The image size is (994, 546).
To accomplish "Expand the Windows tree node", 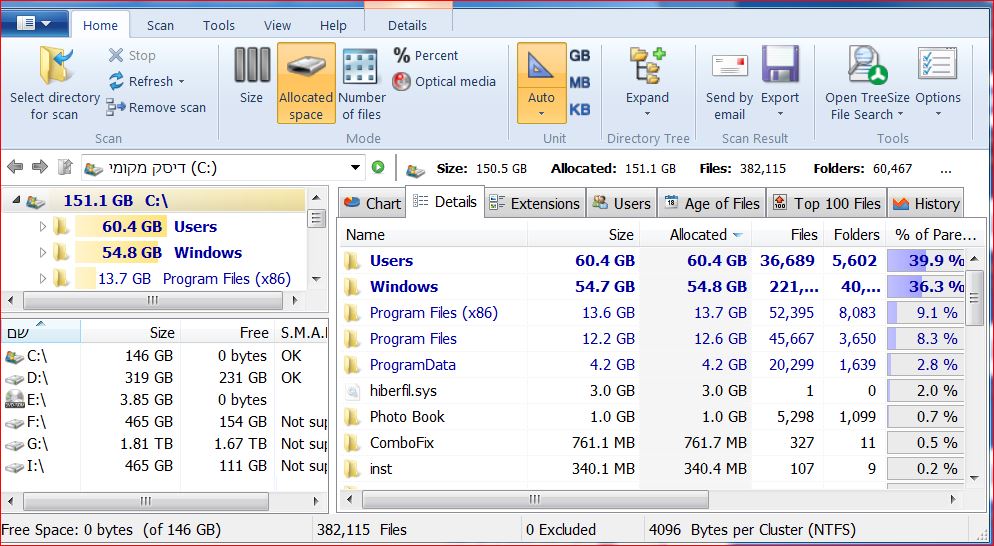I will (x=42, y=252).
